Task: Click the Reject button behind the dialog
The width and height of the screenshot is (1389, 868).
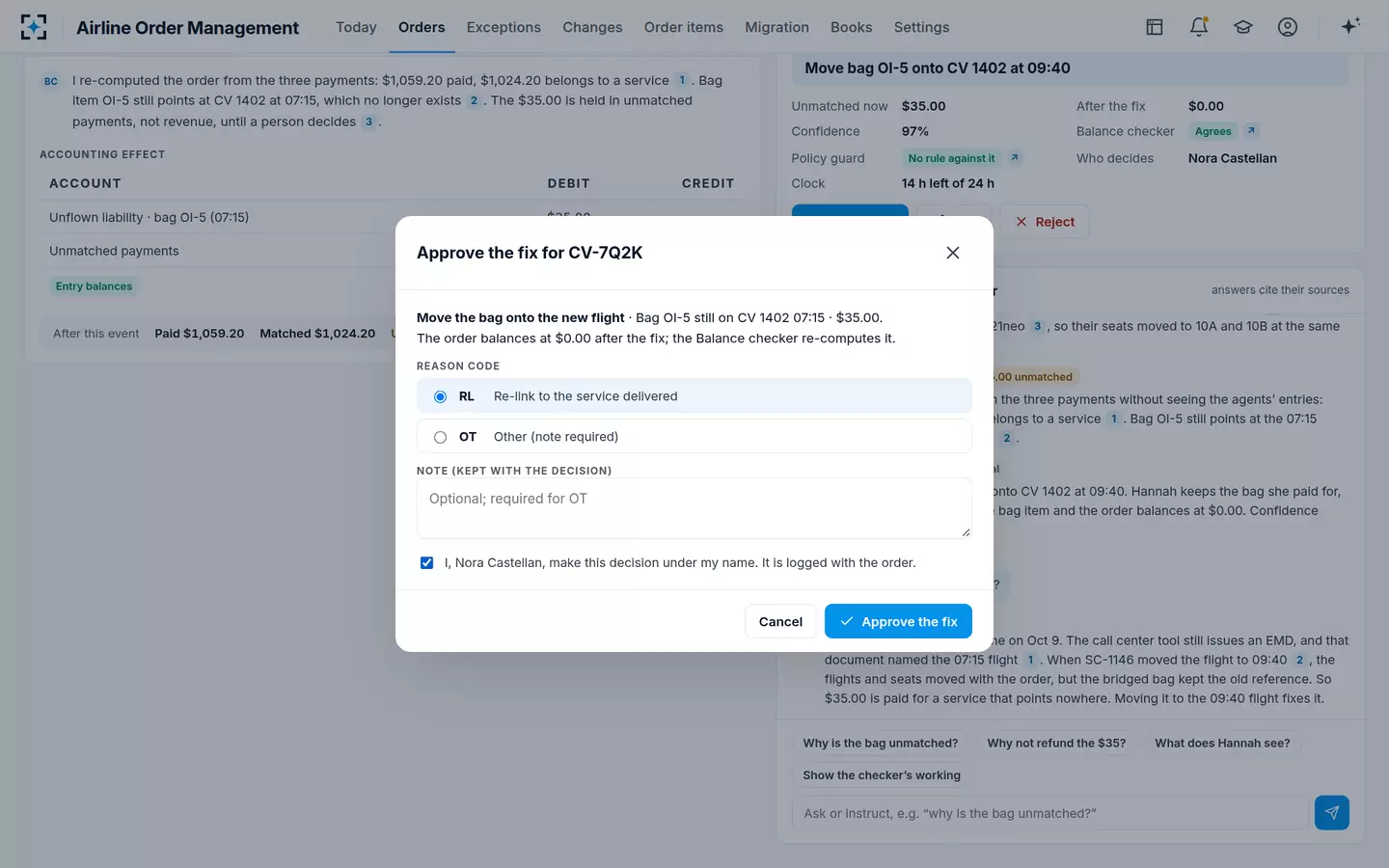Action: 1045,222
